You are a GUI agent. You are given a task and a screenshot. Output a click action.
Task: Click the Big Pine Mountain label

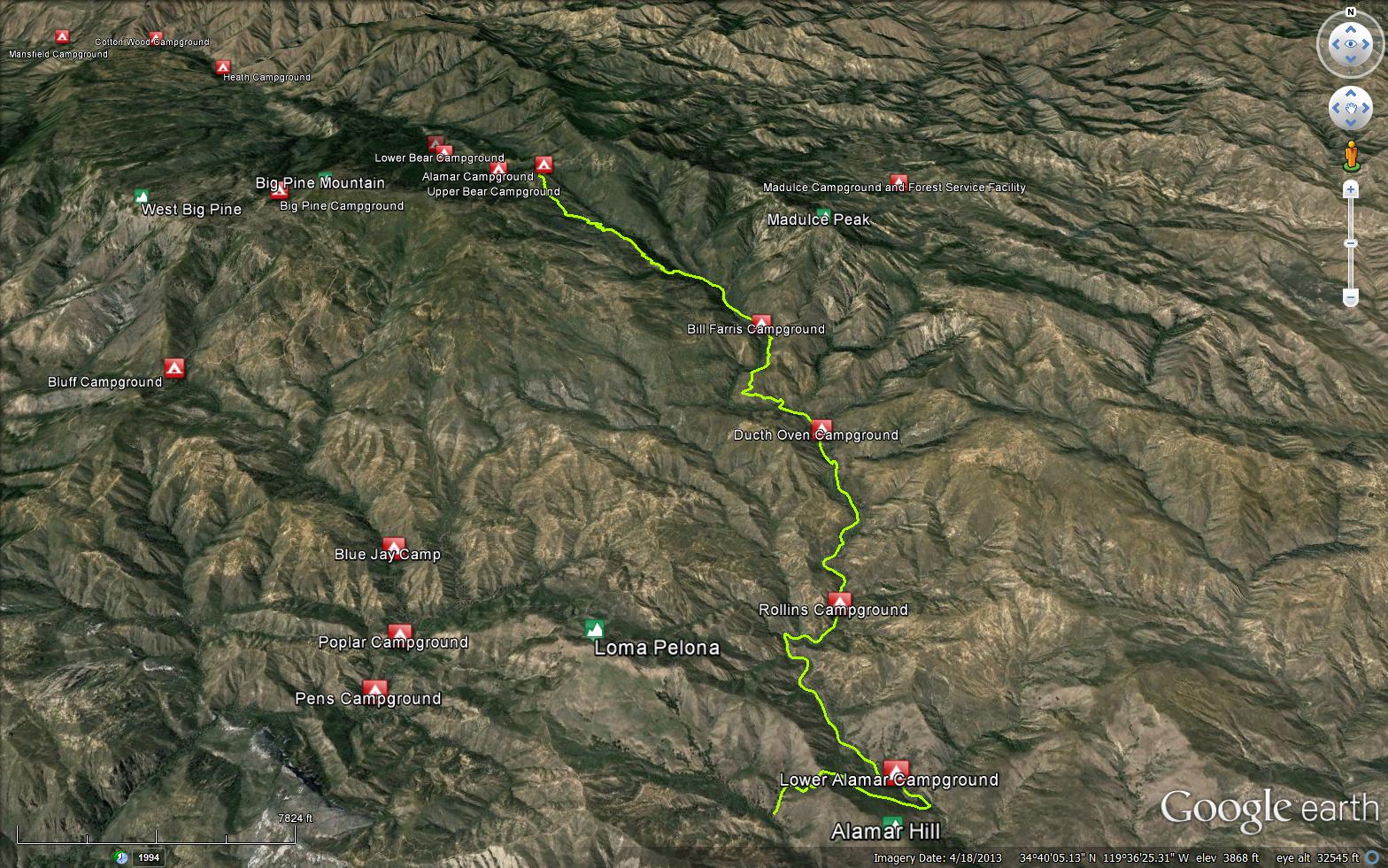point(320,183)
